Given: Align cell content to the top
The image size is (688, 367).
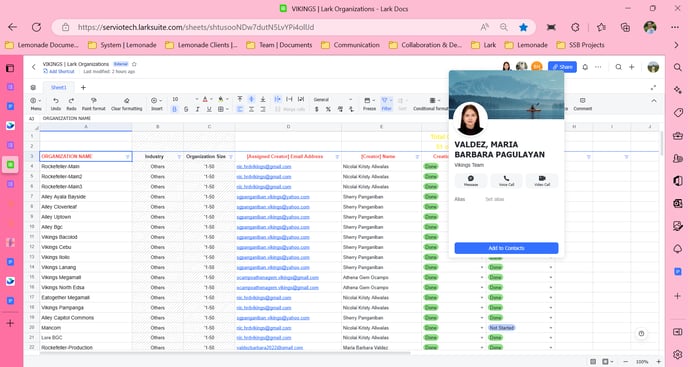Looking at the screenshot, I should 240,100.
